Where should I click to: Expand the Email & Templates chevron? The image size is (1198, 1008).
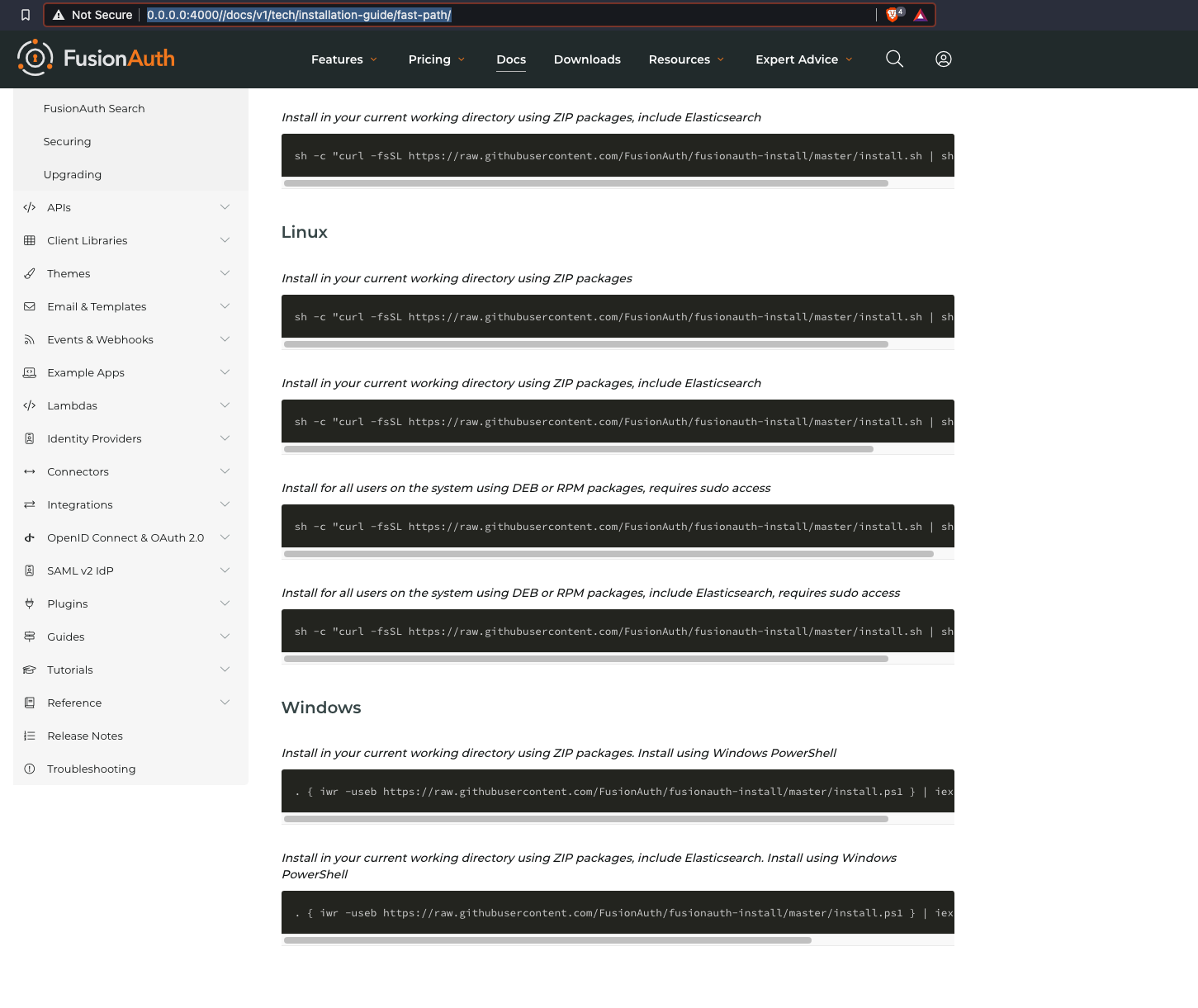pyautogui.click(x=225, y=306)
